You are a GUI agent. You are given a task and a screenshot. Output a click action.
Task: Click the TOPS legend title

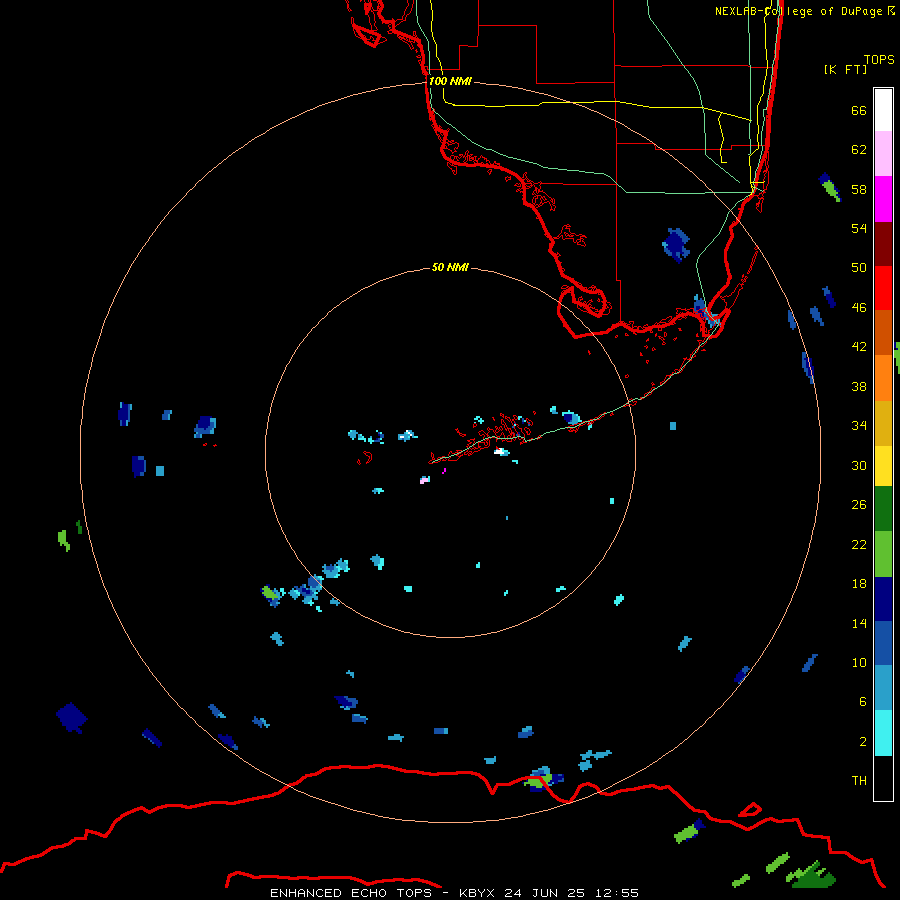coord(879,59)
